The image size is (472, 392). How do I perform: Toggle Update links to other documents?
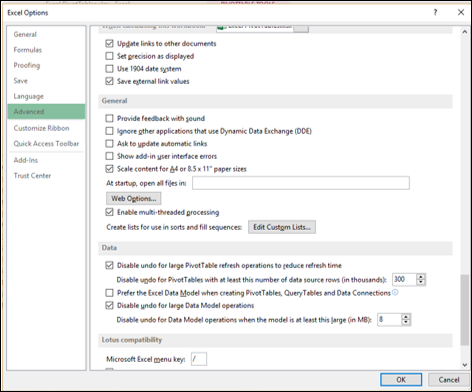click(x=109, y=43)
